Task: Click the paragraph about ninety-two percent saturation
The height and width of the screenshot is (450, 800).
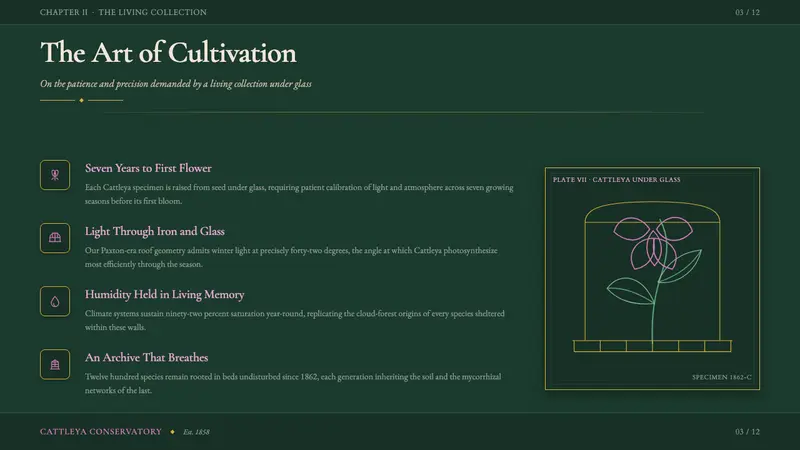Action: click(294, 320)
